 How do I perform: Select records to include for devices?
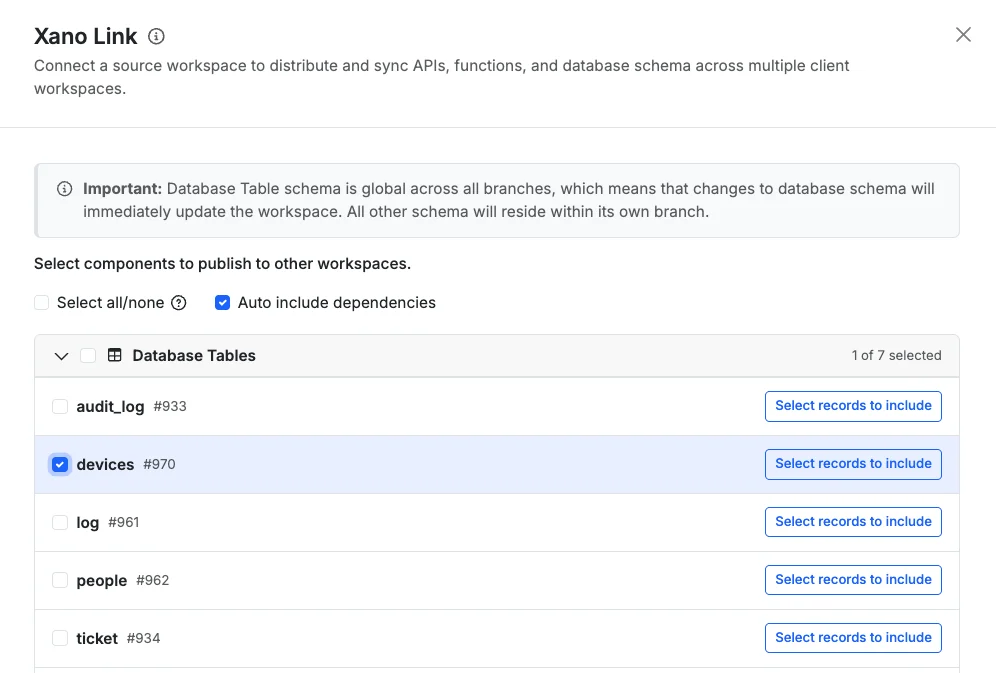point(853,464)
